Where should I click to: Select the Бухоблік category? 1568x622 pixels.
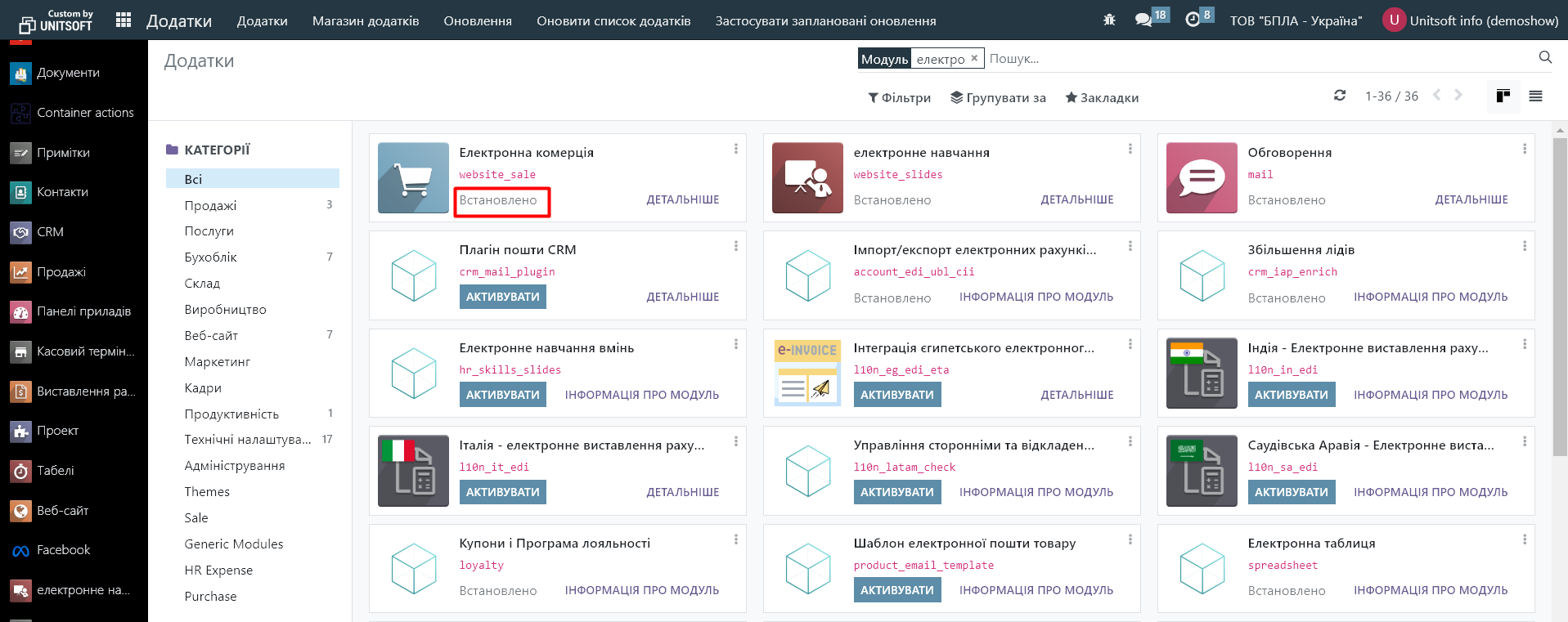coord(210,257)
